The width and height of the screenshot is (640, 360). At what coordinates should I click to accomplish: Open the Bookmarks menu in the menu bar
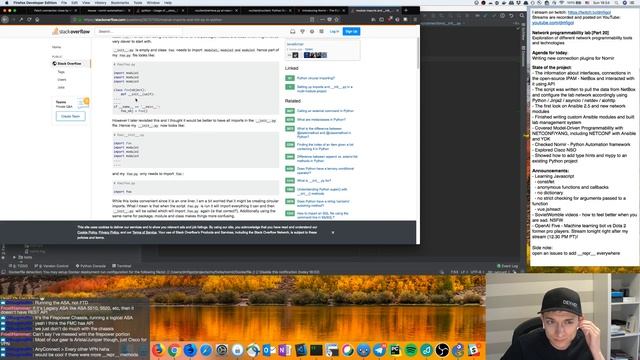120,2
